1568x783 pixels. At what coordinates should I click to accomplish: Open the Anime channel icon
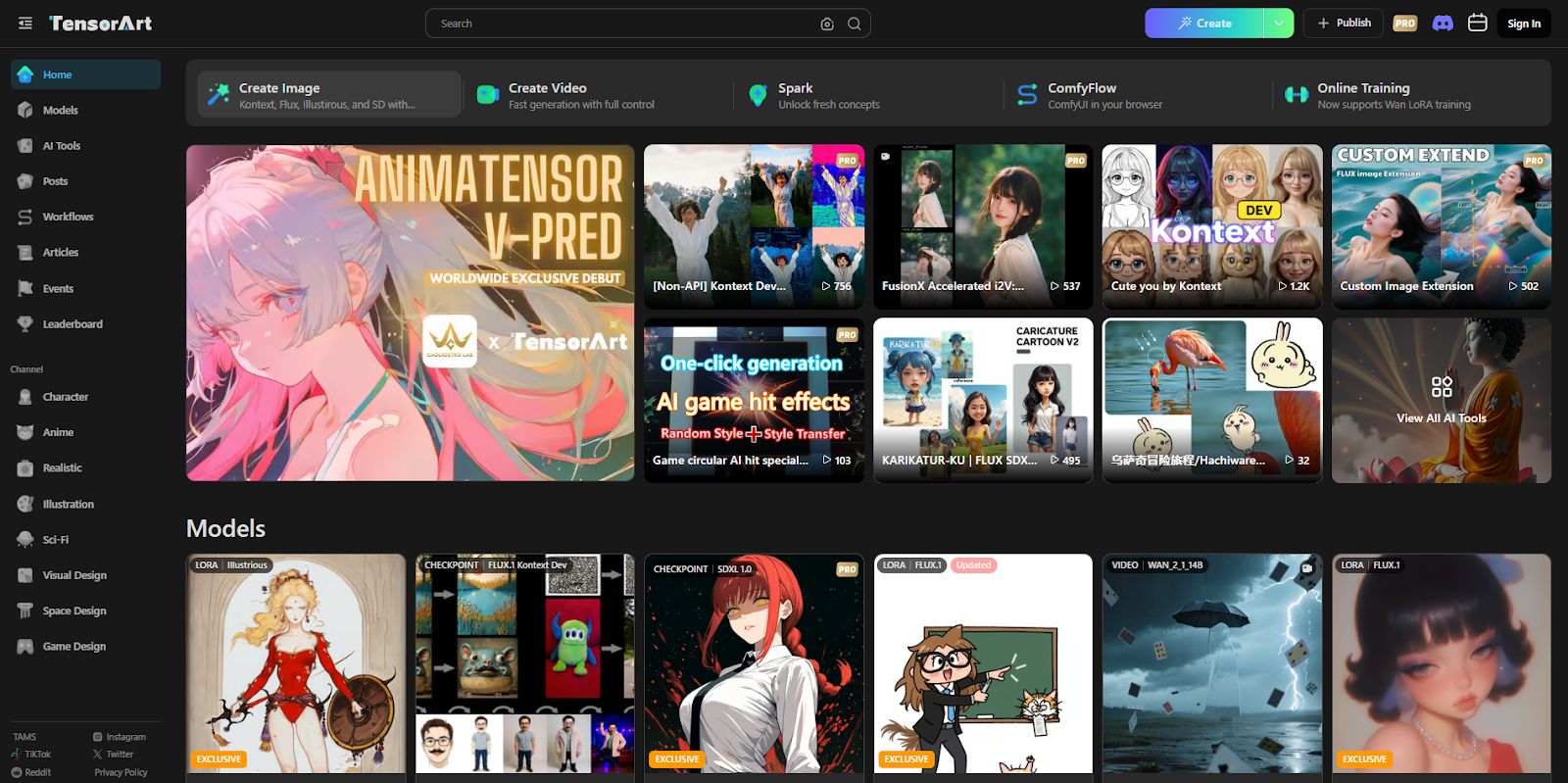[25, 432]
